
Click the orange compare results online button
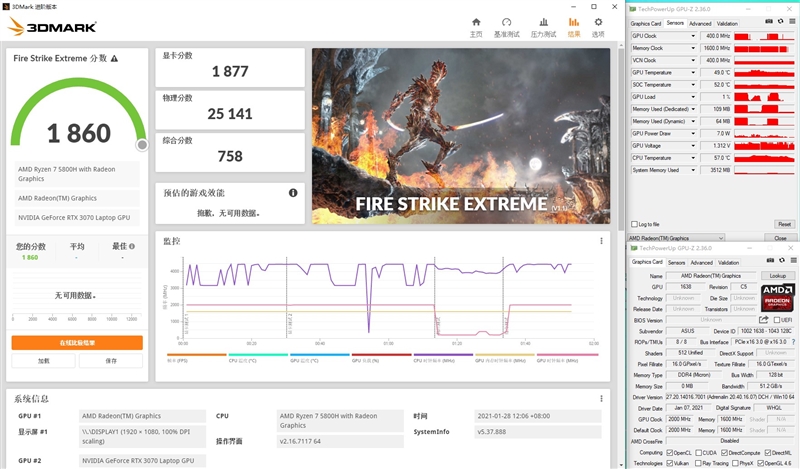click(x=77, y=342)
